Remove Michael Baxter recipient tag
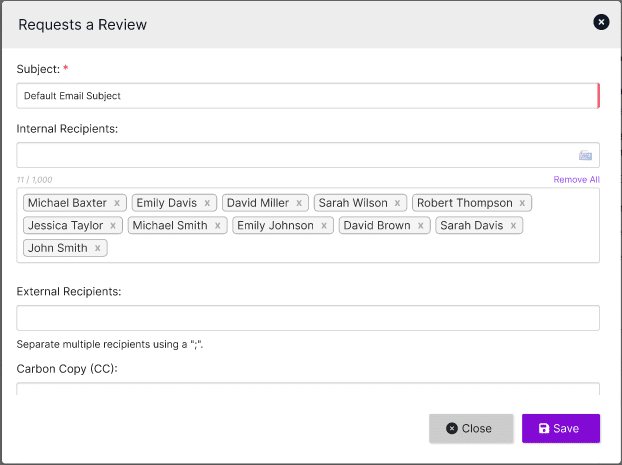Image resolution: width=622 pixels, height=465 pixels. [117, 203]
